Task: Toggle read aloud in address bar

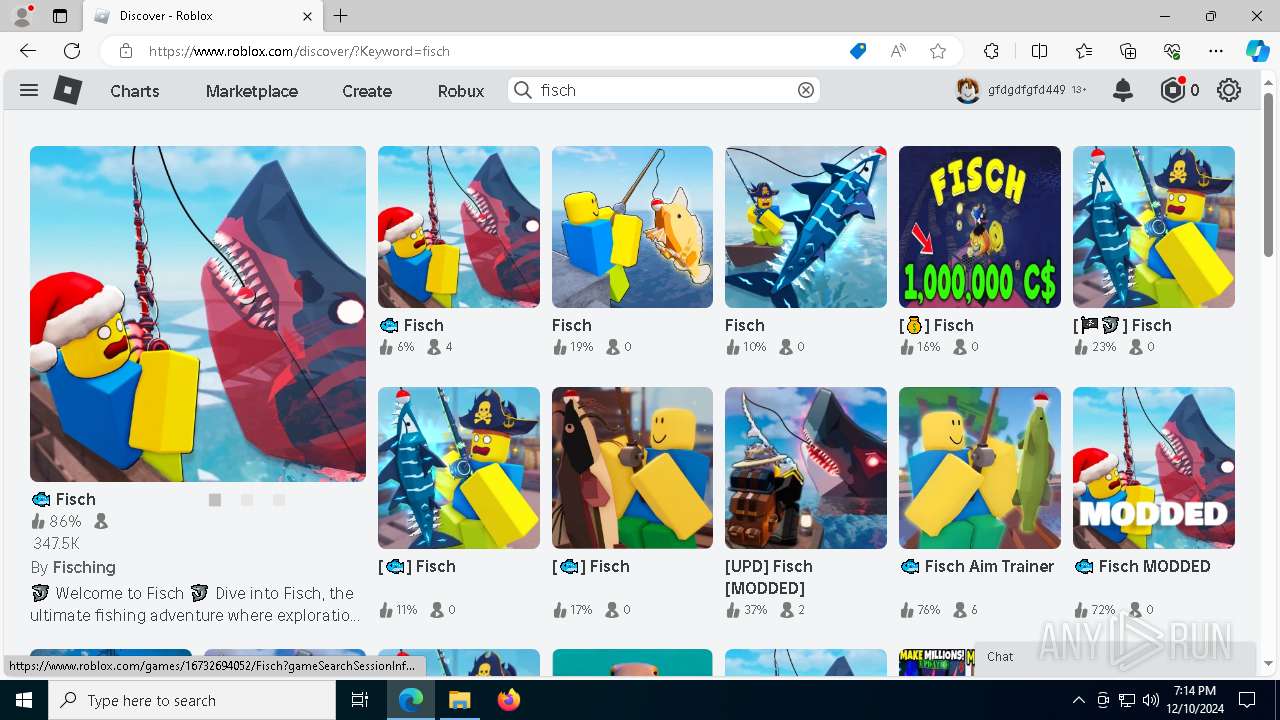Action: [x=898, y=51]
